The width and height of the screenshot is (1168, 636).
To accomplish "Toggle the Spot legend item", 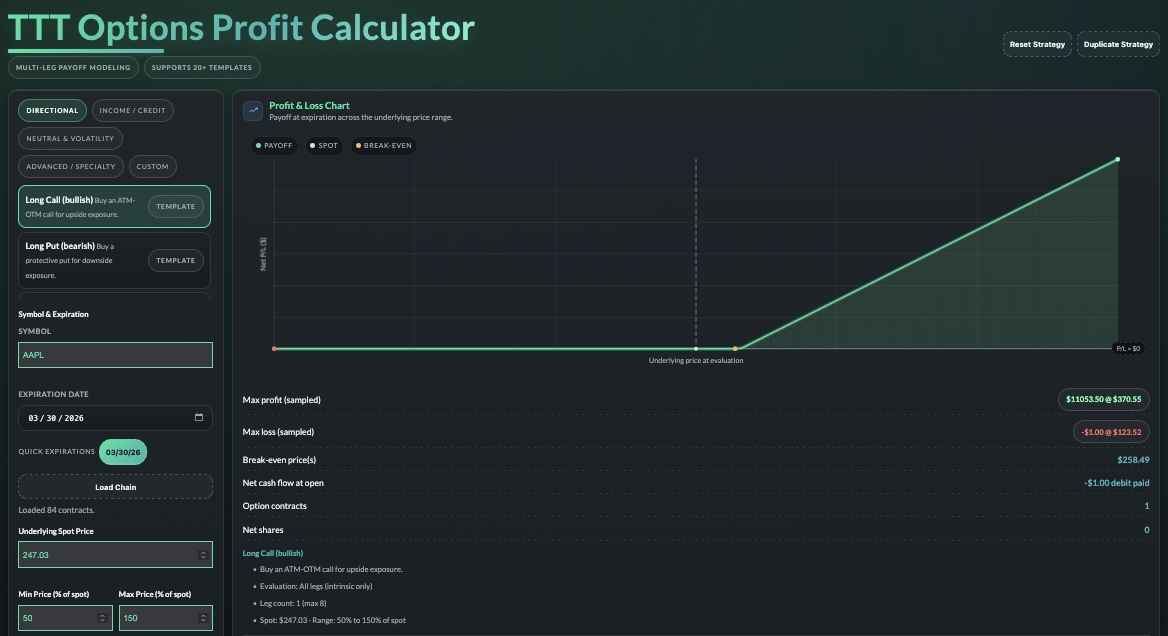I will point(324,145).
